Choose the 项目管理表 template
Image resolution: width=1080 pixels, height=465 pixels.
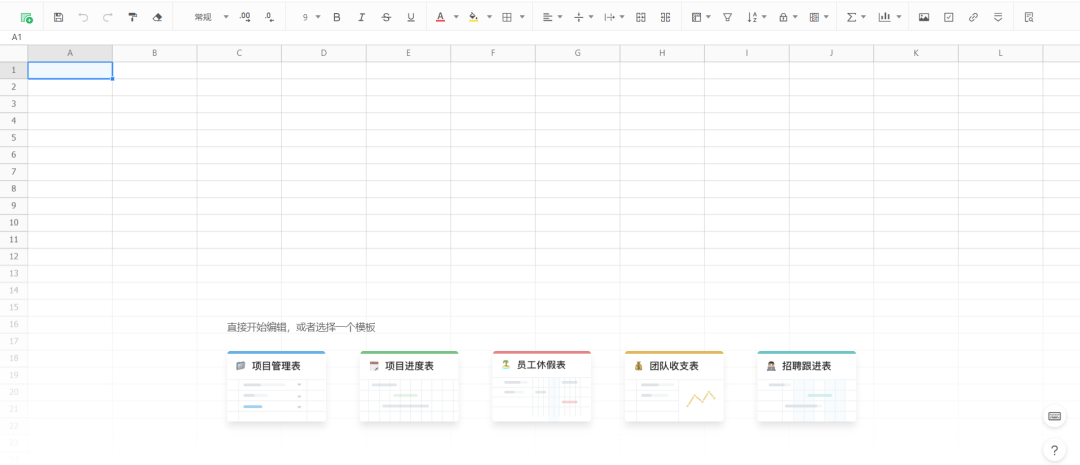click(x=276, y=386)
